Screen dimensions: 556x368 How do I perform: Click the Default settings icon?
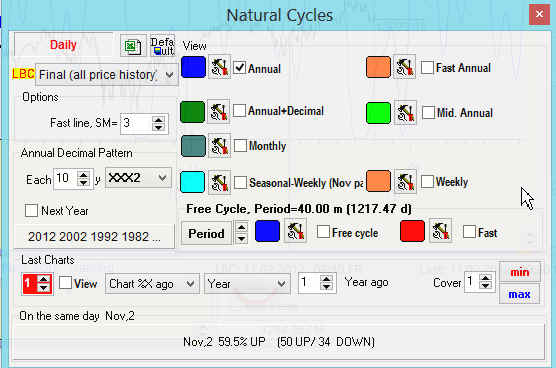162,46
